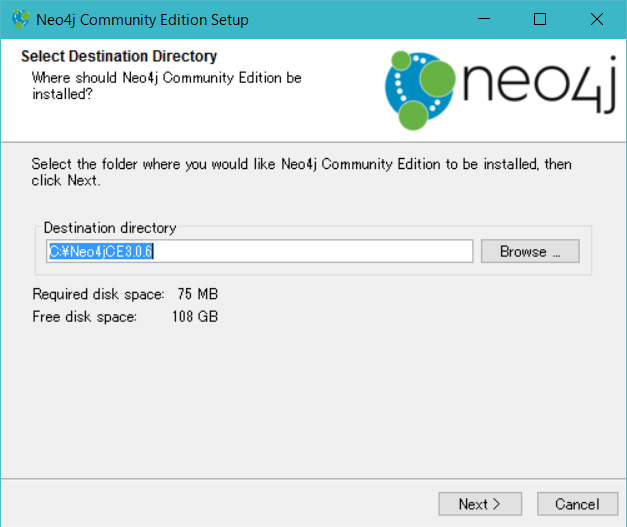Cancel the Neo4j setup
Screen dimensions: 627x527
(577, 504)
